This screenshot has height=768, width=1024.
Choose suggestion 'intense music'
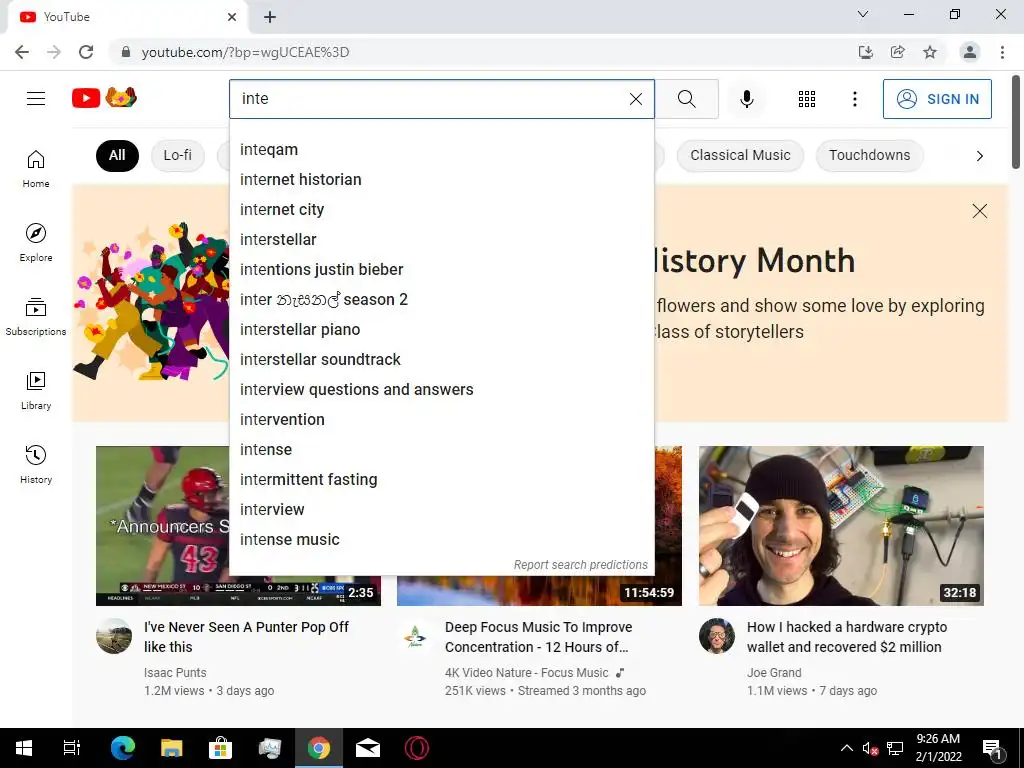441,540
